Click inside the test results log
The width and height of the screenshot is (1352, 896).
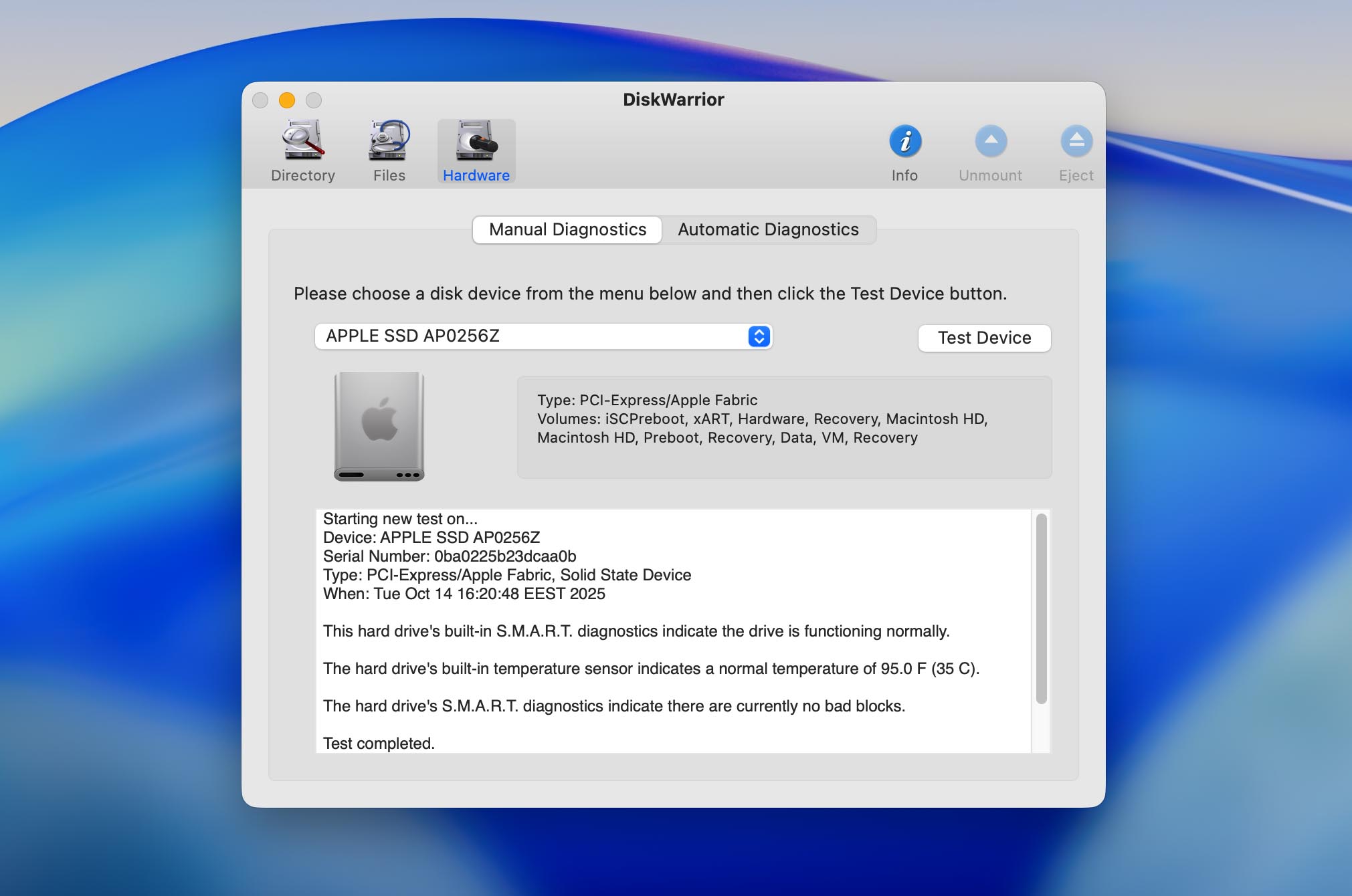click(x=669, y=649)
